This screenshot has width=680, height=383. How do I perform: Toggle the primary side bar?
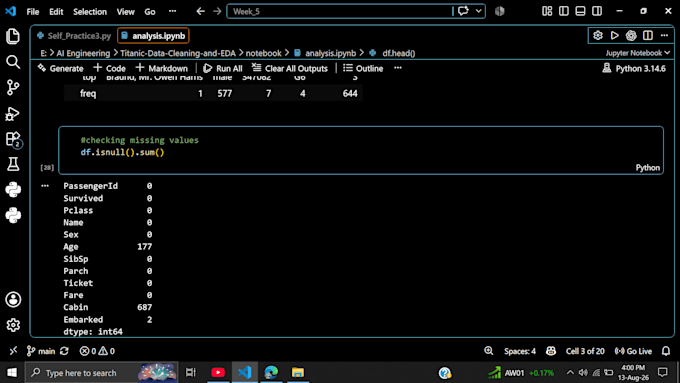click(564, 11)
